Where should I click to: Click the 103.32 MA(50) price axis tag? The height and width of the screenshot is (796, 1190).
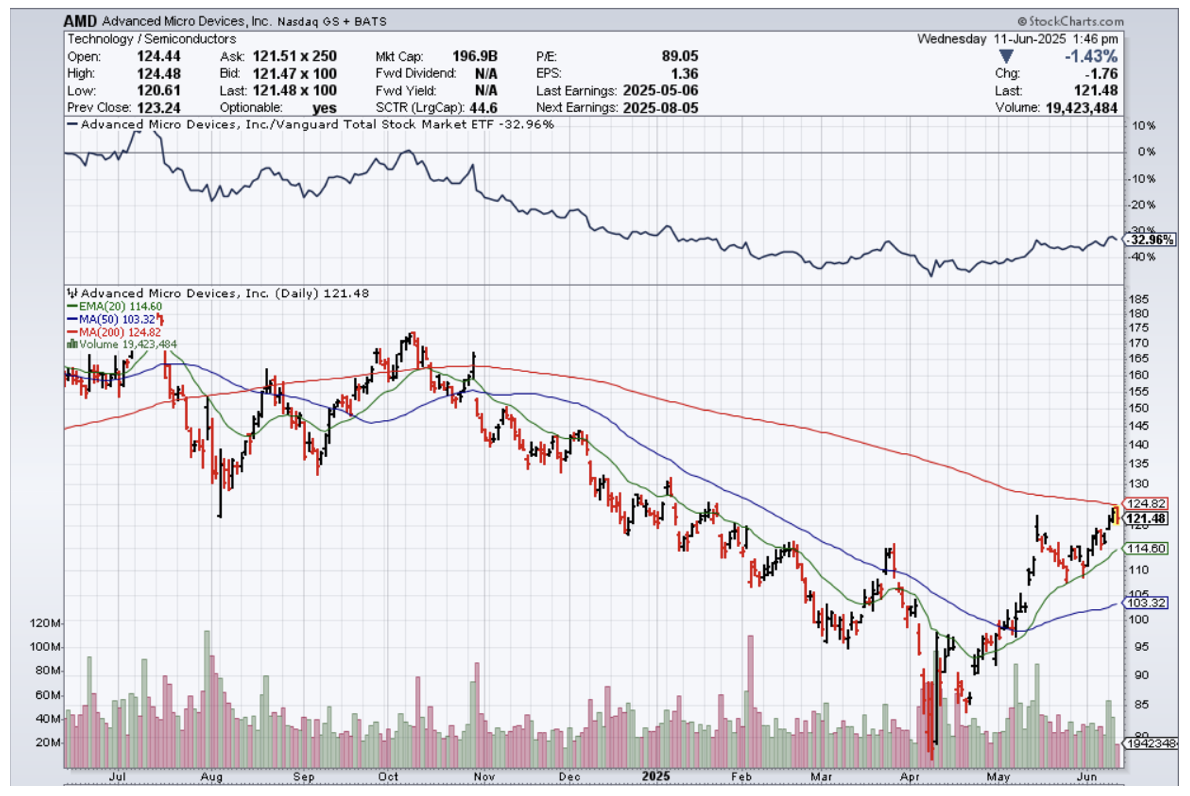pyautogui.click(x=1146, y=603)
